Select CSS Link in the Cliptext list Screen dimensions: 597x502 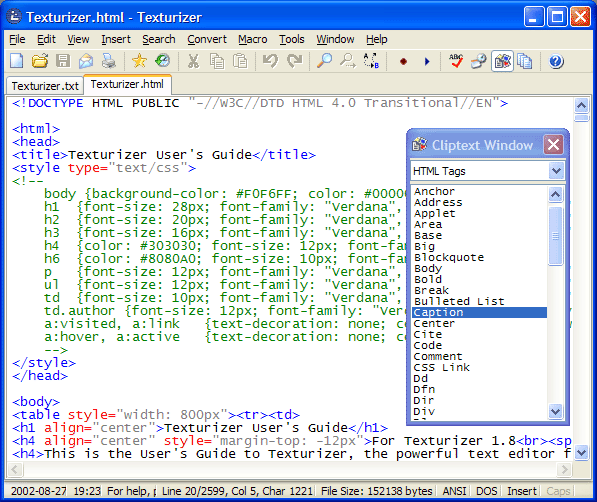(479, 368)
